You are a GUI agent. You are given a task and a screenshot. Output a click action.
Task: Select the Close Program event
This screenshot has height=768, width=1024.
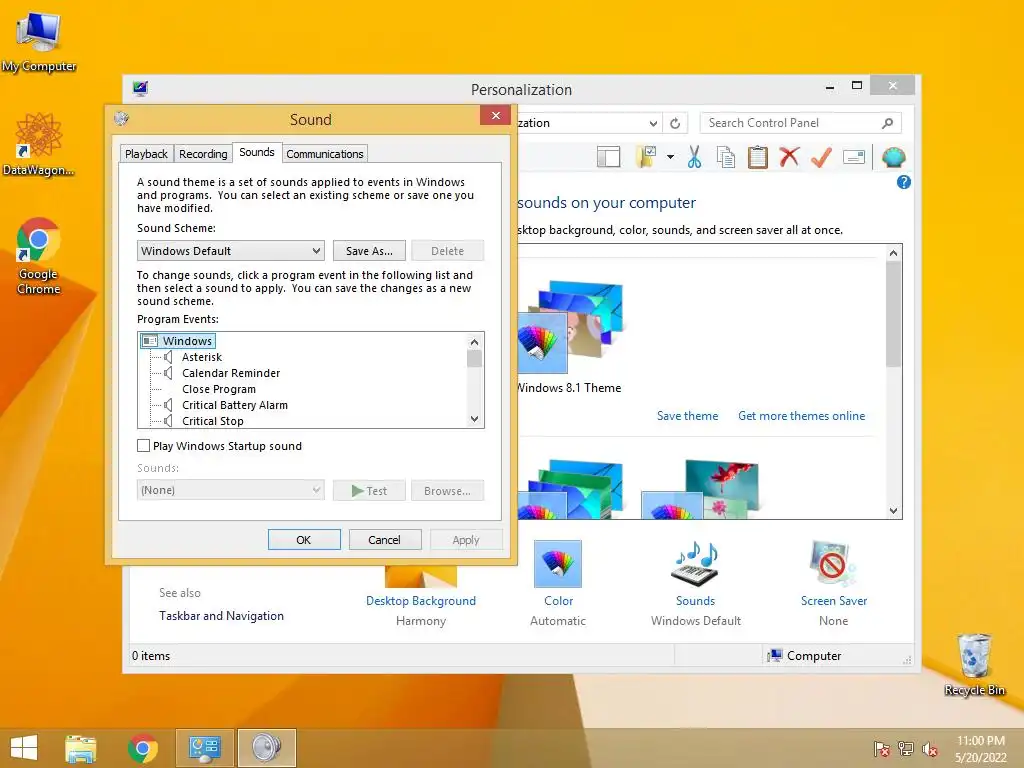tap(219, 389)
